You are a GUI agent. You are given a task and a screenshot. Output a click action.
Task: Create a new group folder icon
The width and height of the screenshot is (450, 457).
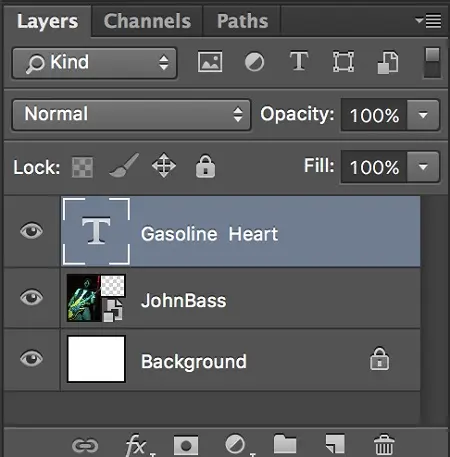click(x=285, y=444)
